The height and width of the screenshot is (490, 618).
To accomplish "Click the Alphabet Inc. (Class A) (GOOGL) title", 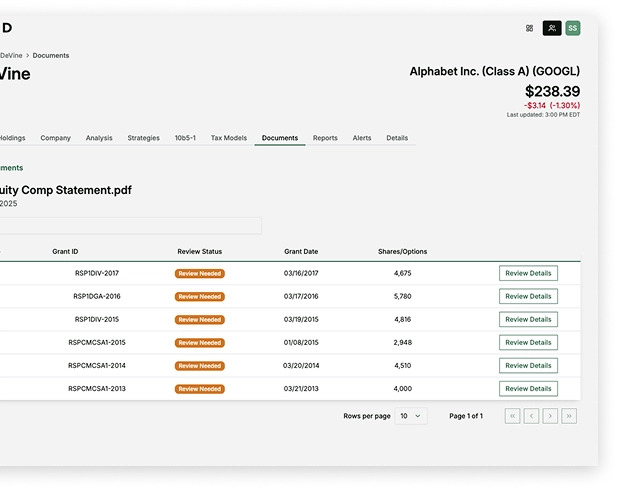I will click(x=495, y=71).
